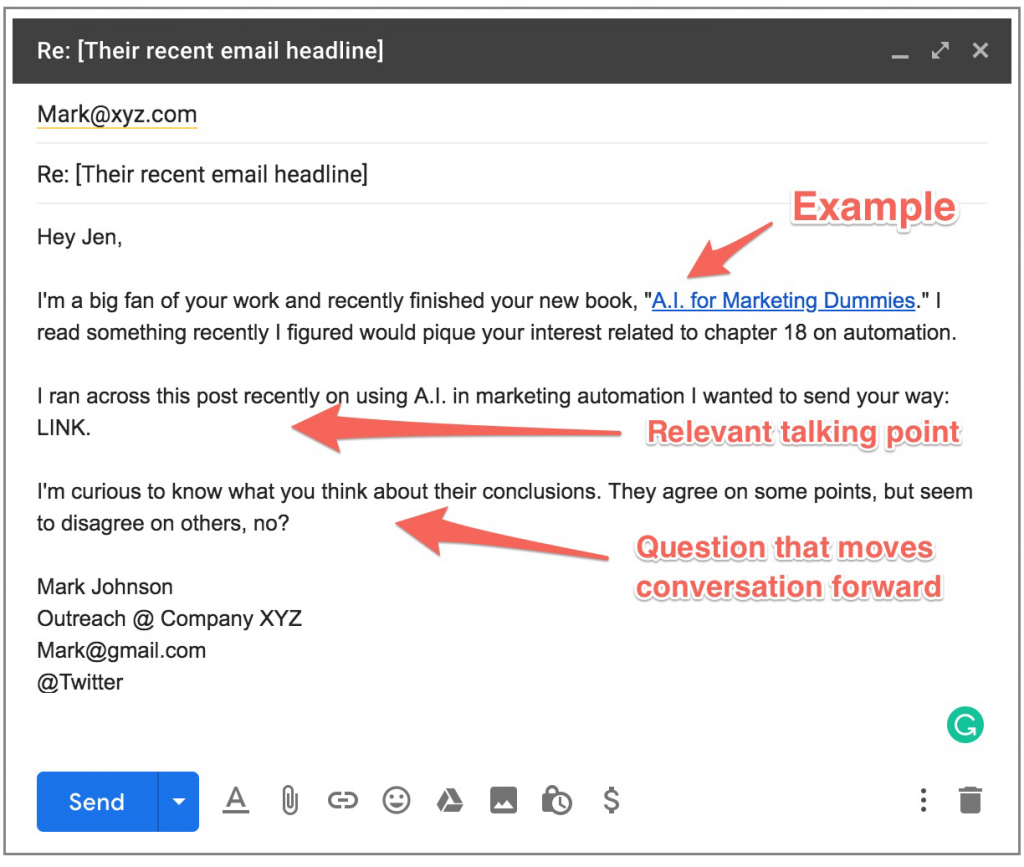Click the 'Hey Jen,' greeting text
The height and width of the screenshot is (867, 1024).
click(x=80, y=237)
